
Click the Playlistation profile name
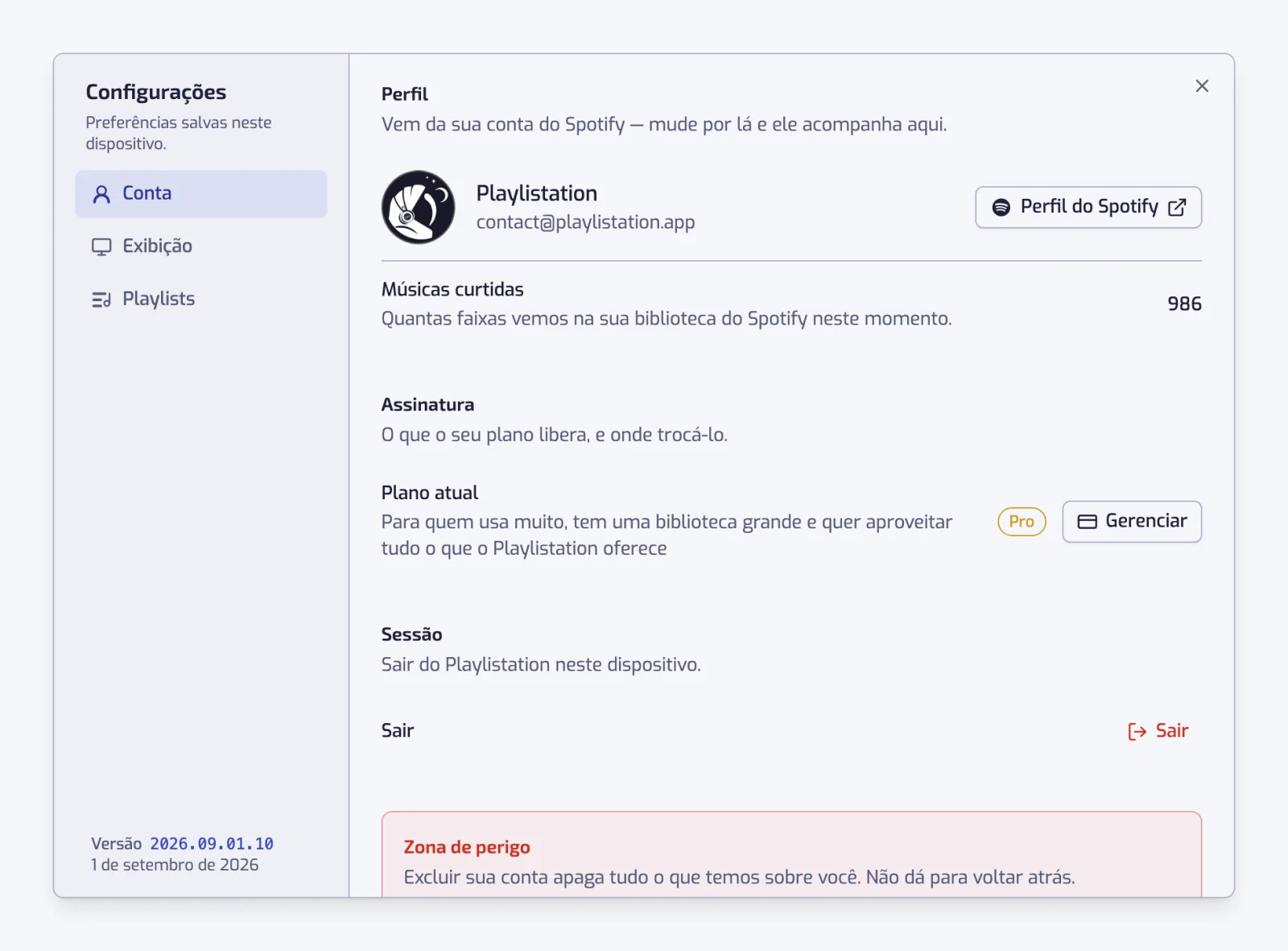(537, 193)
